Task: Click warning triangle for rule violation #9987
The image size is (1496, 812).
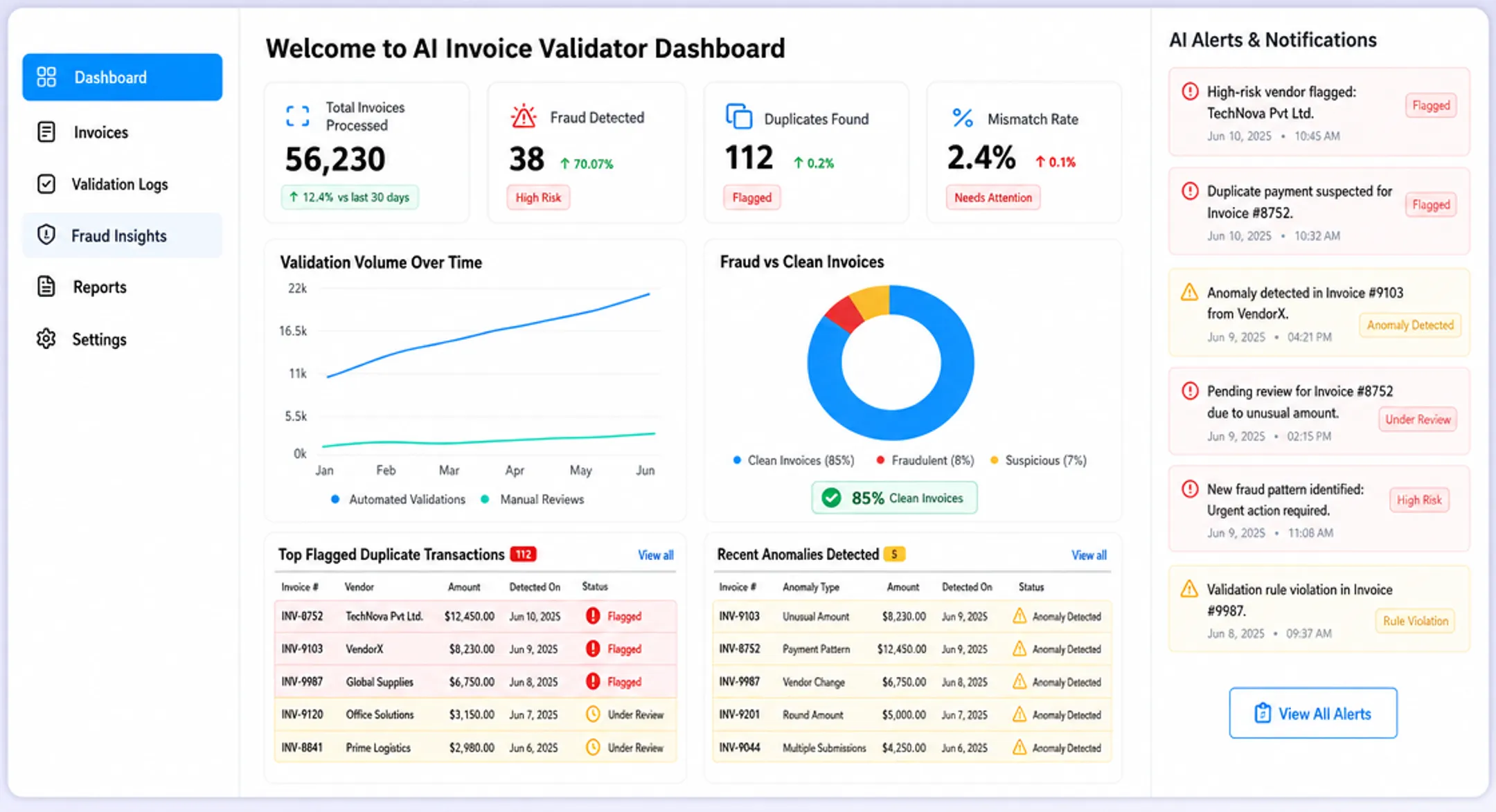Action: coord(1189,589)
